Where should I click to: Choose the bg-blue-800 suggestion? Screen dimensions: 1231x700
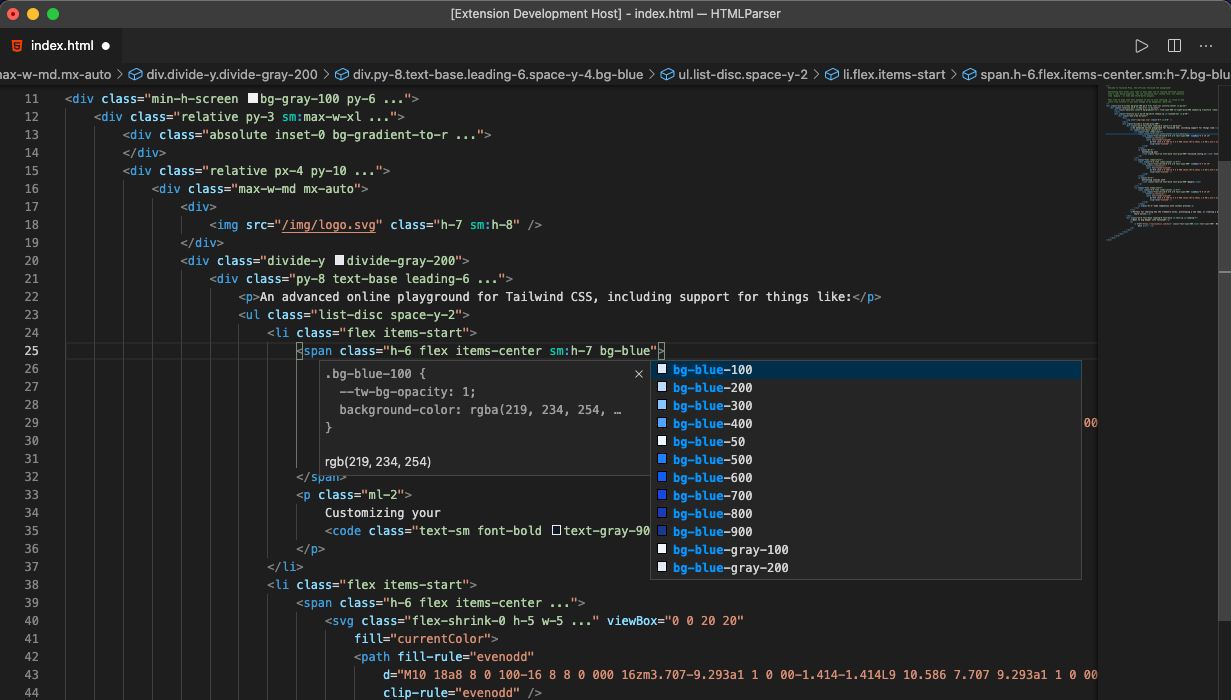tap(866, 514)
